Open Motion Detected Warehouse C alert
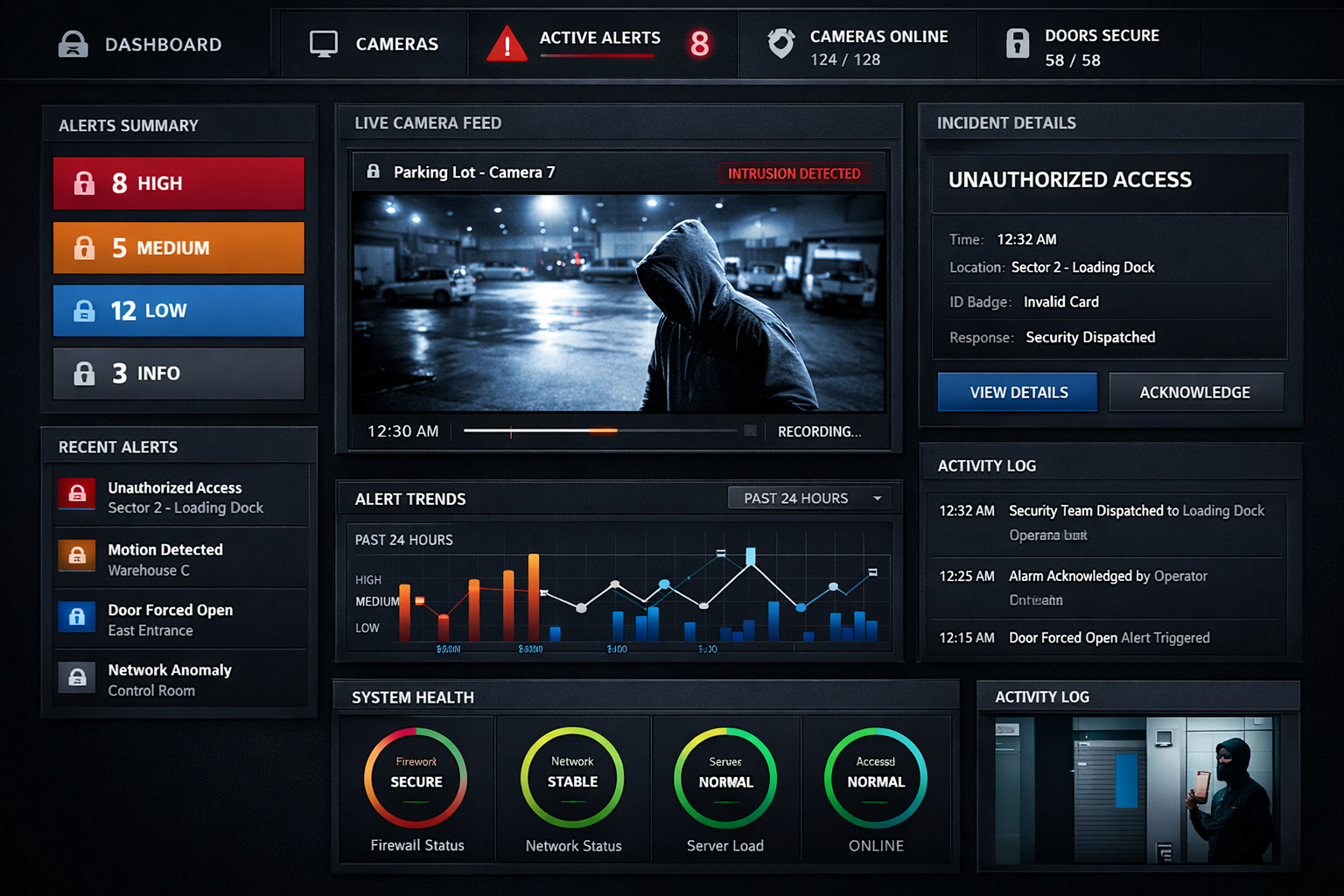1344x896 pixels. [x=181, y=559]
